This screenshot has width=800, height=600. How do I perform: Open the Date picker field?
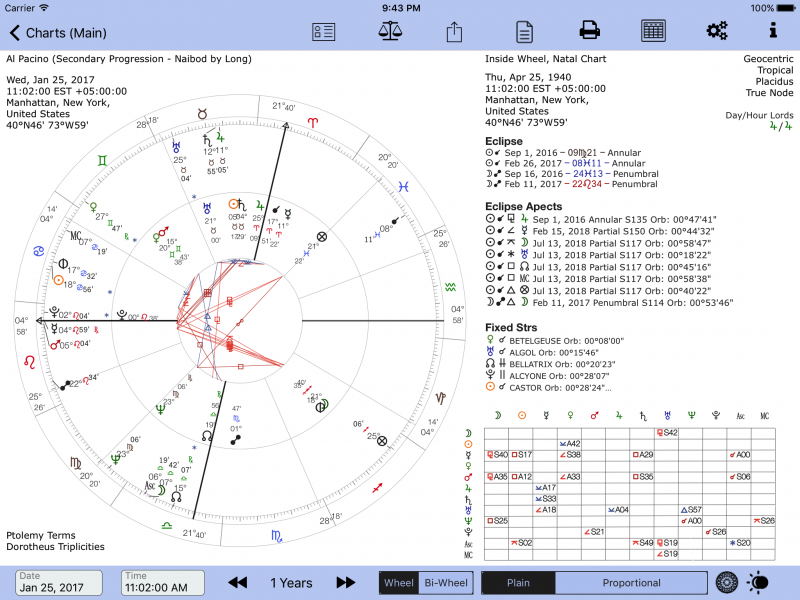click(x=59, y=582)
